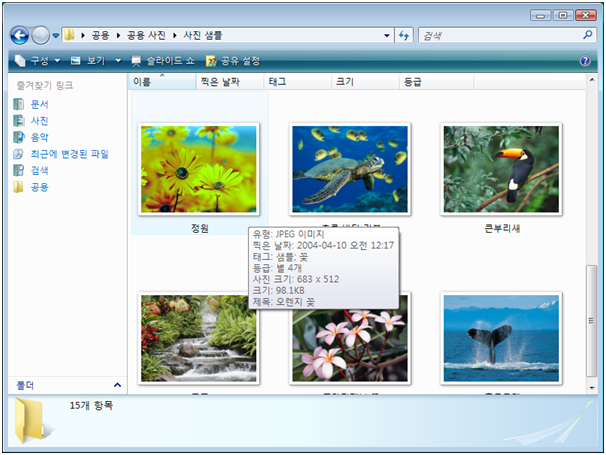Click the large folder icon in details pane
Image resolution: width=606 pixels, height=455 pixels.
pyautogui.click(x=30, y=421)
